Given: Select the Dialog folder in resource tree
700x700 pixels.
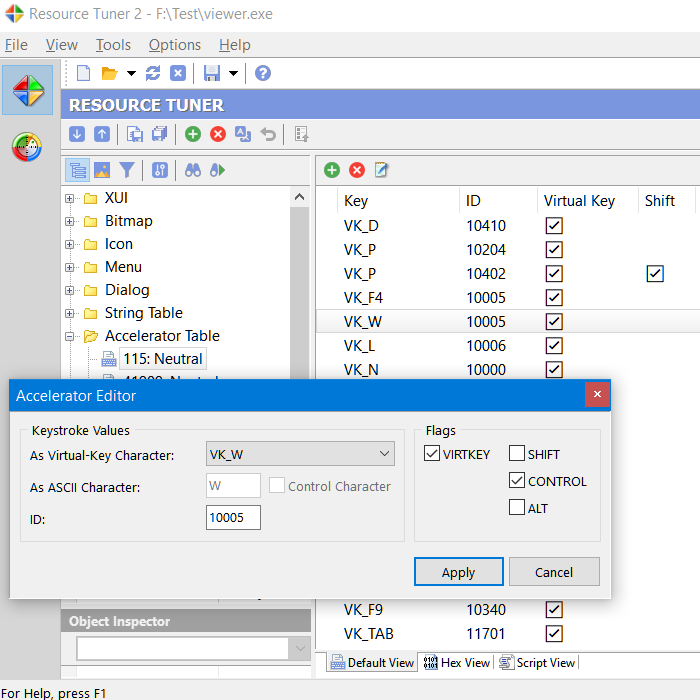Looking at the screenshot, I should [127, 290].
